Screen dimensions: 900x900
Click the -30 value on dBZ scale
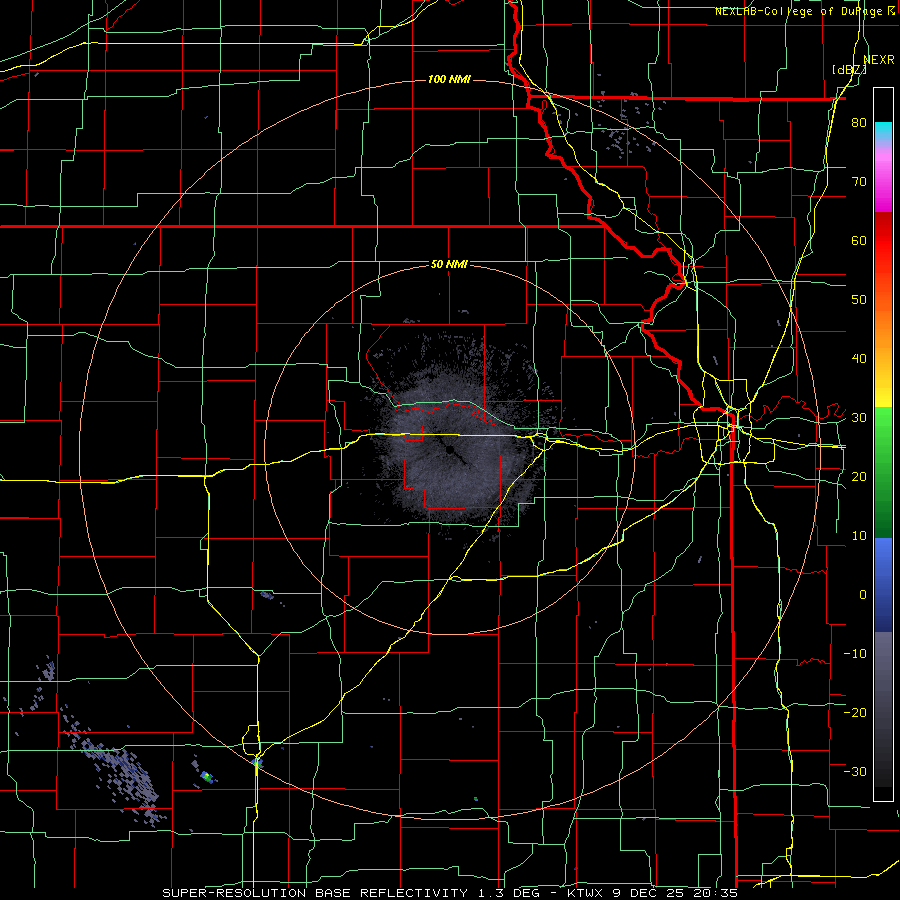pyautogui.click(x=855, y=771)
